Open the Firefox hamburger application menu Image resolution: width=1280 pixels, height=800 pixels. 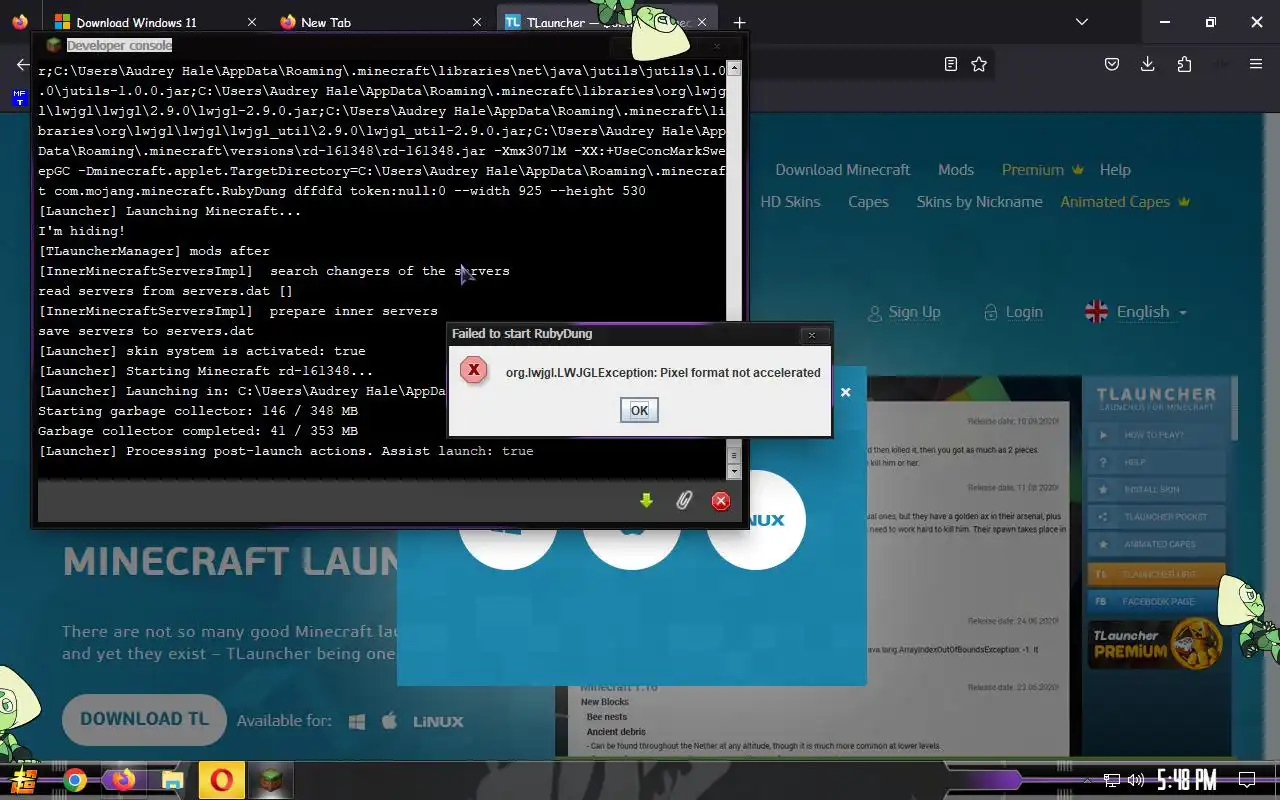pos(1256,64)
